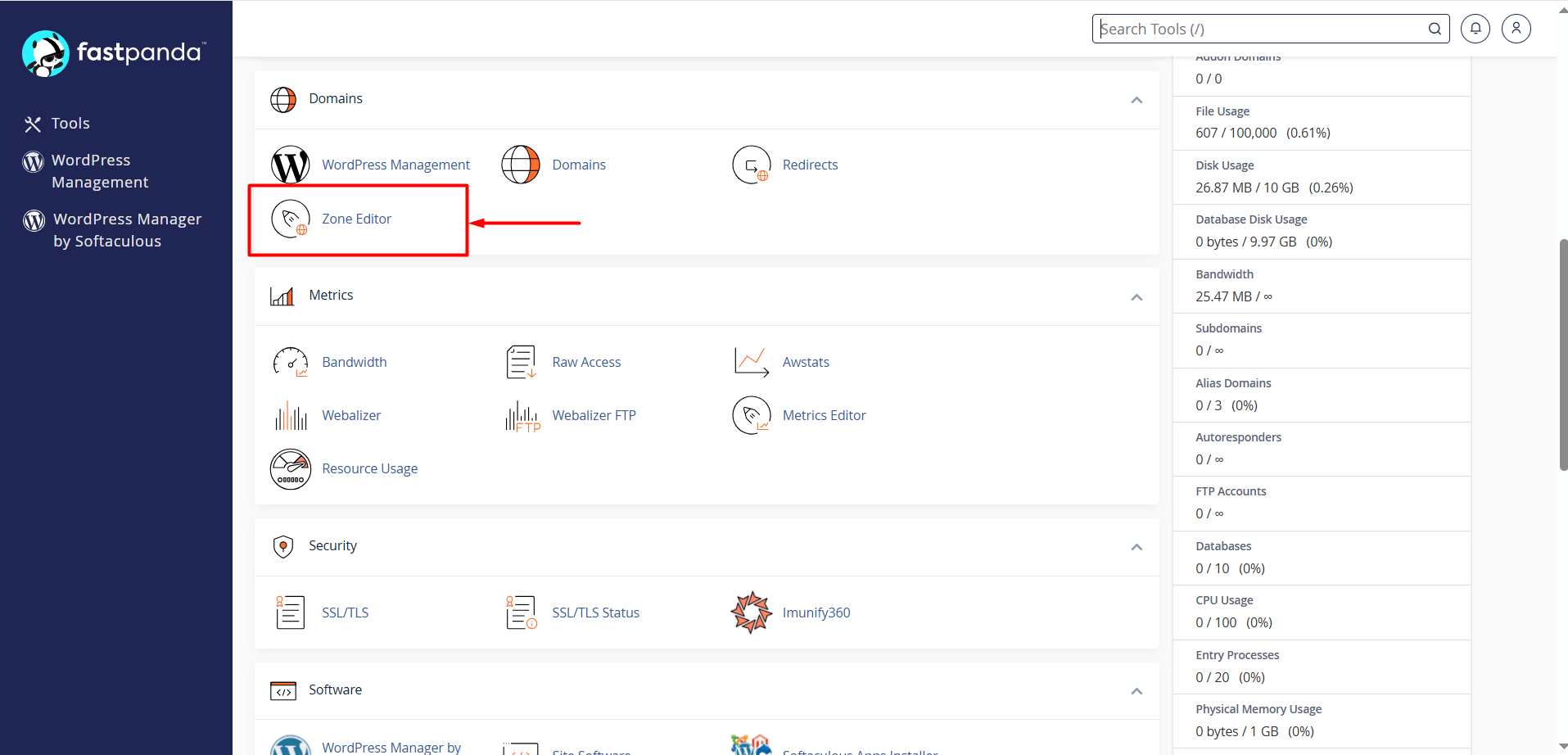Click the Metrics bar chart section icon
Viewport: 1568px width, 755px height.
(x=282, y=296)
